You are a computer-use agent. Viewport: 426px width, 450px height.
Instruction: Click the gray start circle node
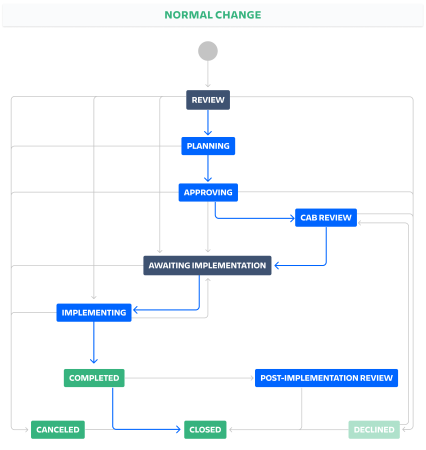click(x=208, y=51)
